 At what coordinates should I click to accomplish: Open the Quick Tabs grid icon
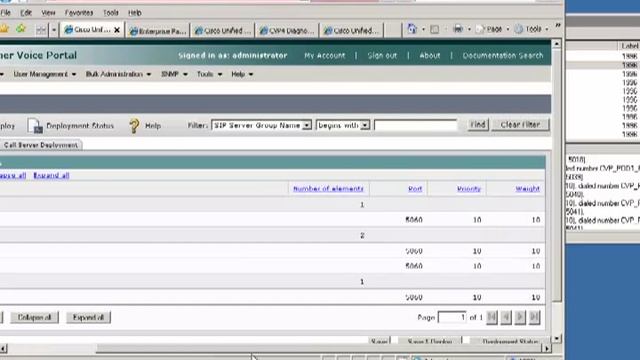(41, 30)
